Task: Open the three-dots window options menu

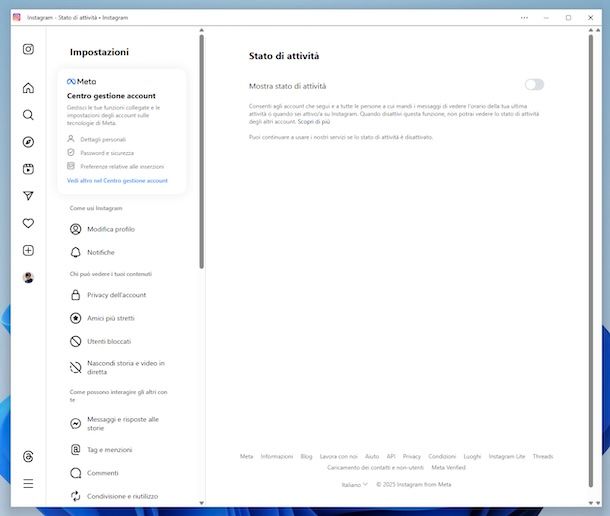Action: point(524,18)
